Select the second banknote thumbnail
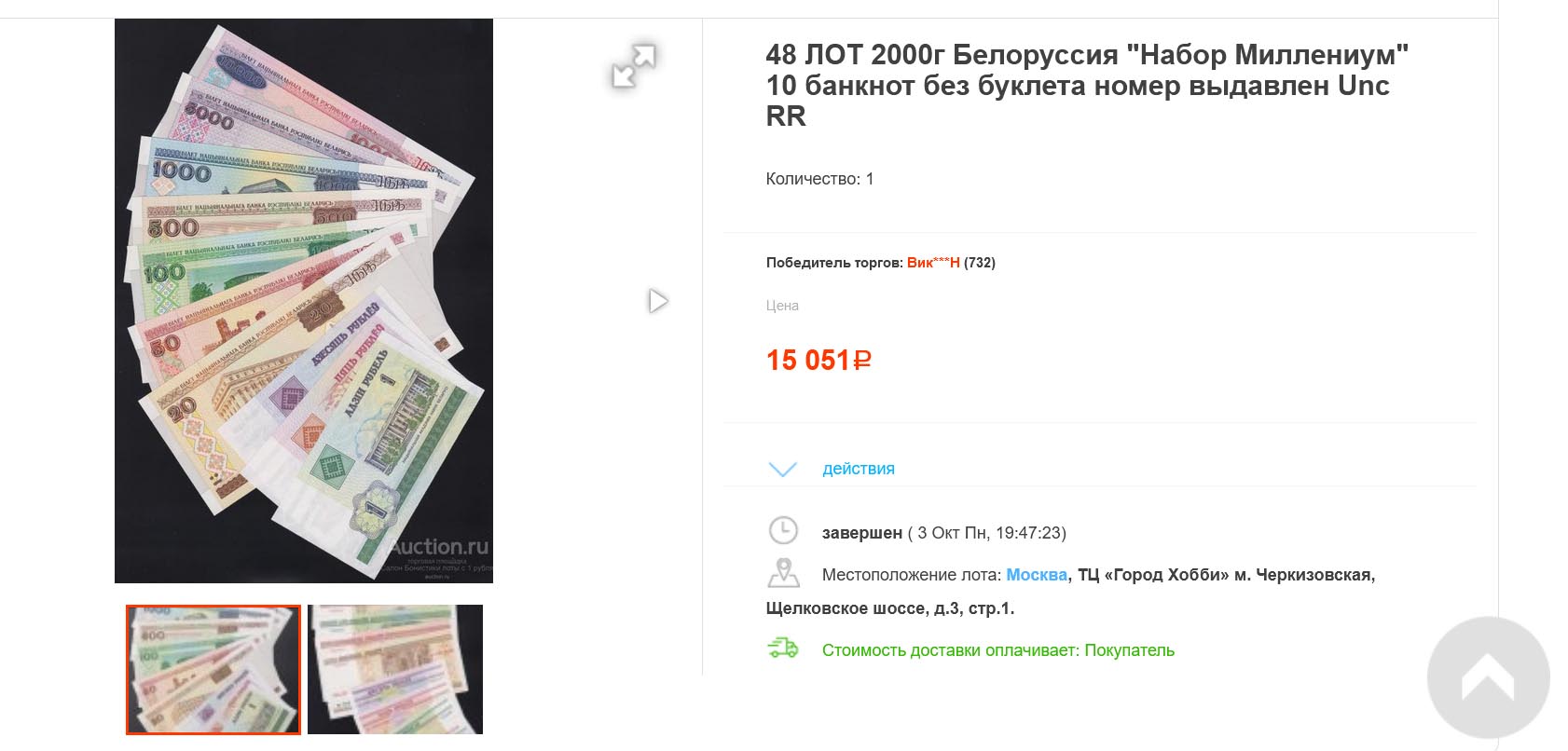The width and height of the screenshot is (1568, 751). (395, 669)
